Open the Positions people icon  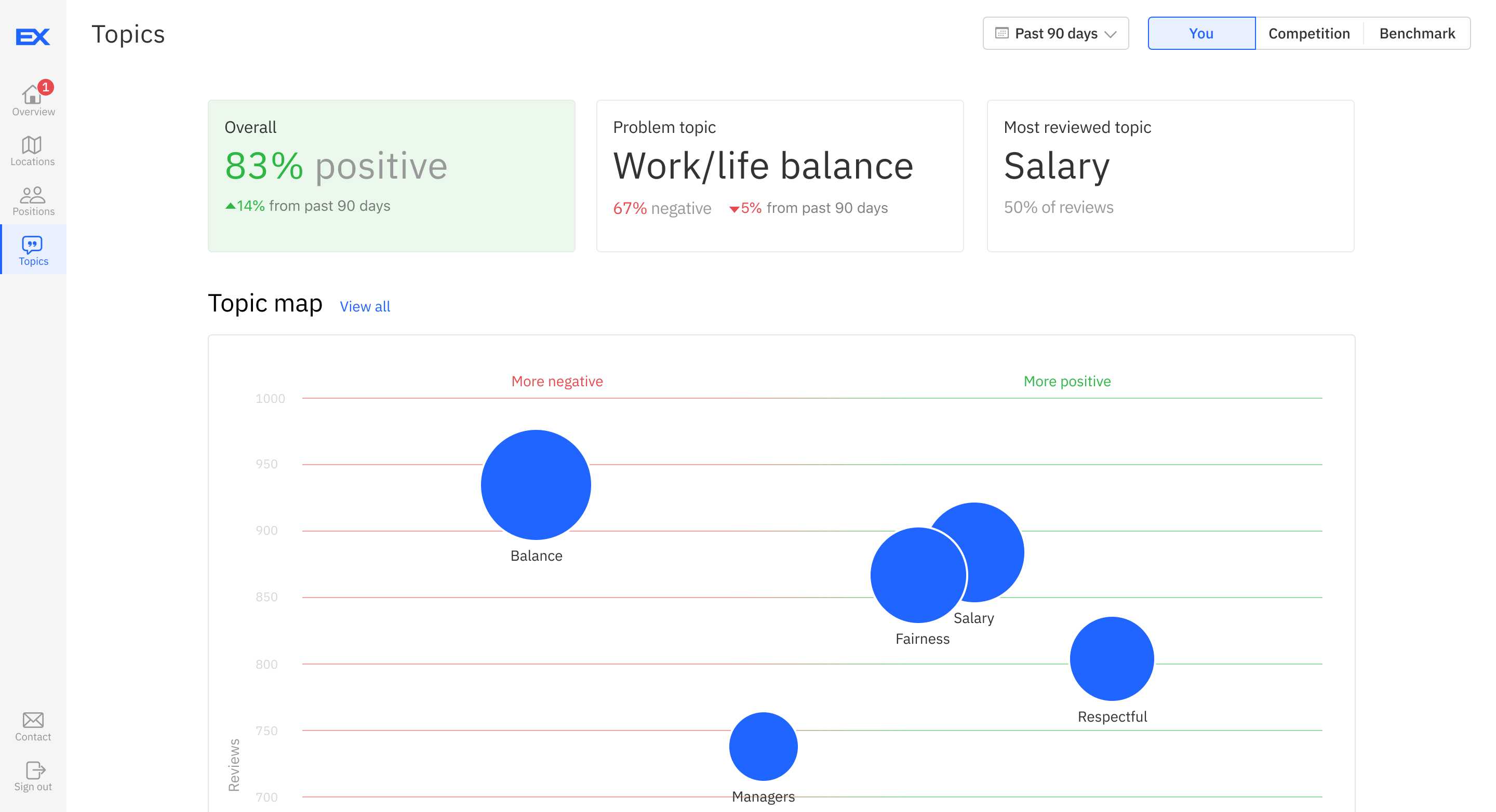click(33, 195)
